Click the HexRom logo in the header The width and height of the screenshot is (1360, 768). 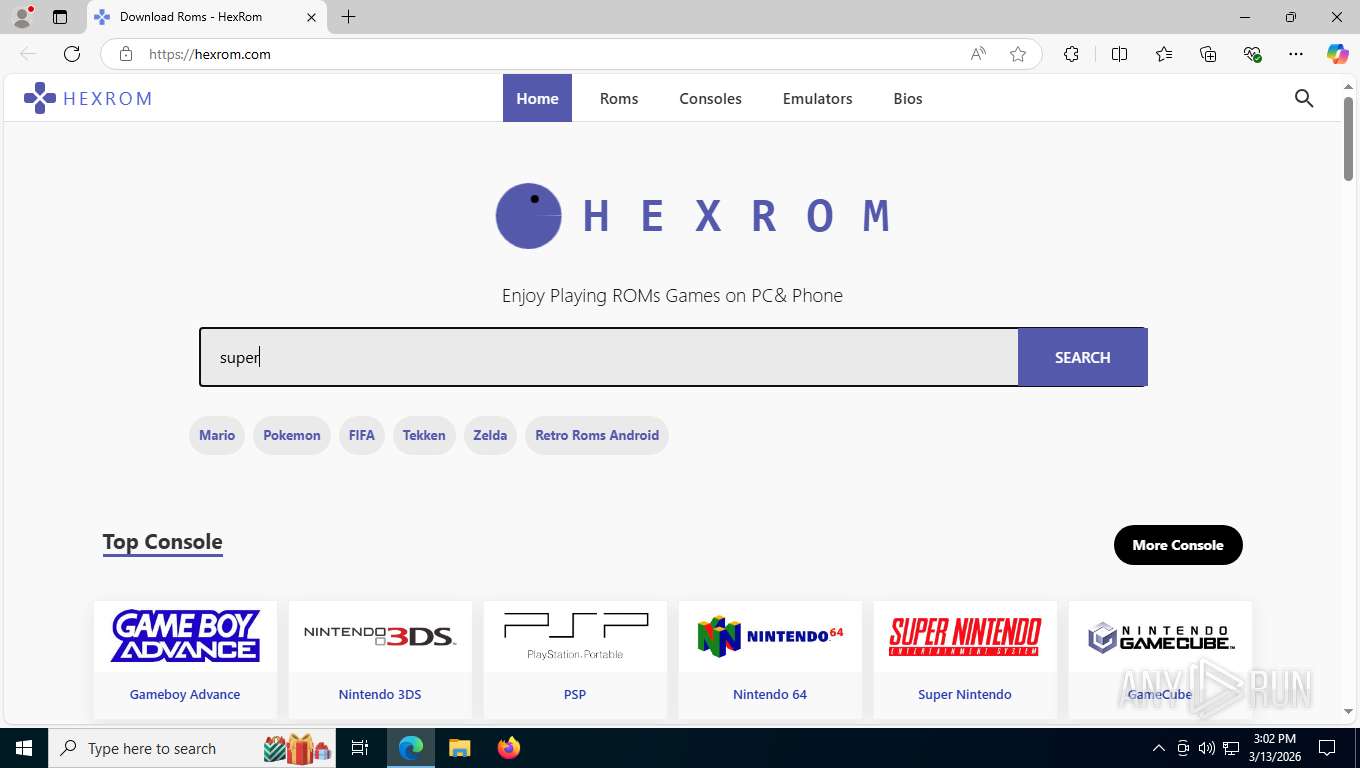[88, 98]
